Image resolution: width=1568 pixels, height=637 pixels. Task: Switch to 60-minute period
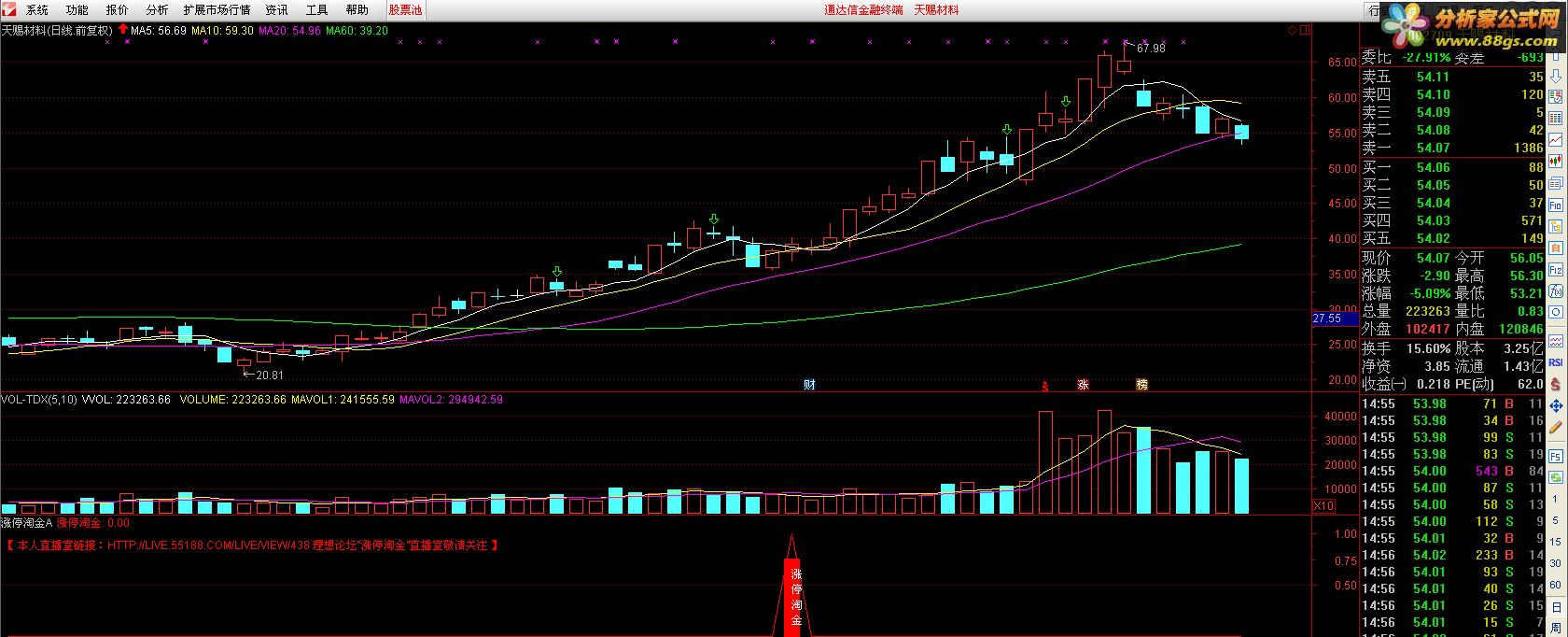(x=1556, y=584)
